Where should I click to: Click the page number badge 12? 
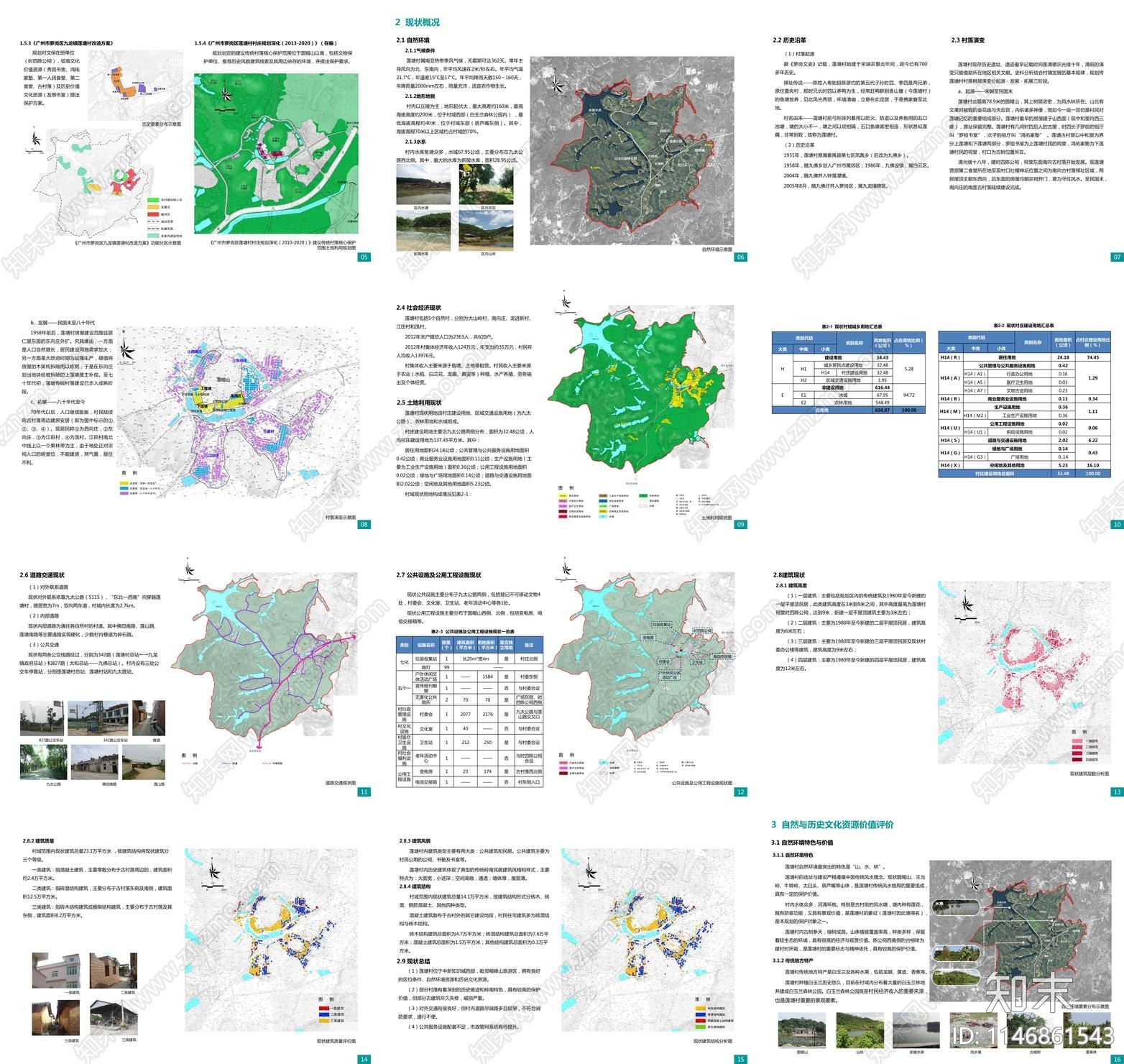tap(740, 792)
